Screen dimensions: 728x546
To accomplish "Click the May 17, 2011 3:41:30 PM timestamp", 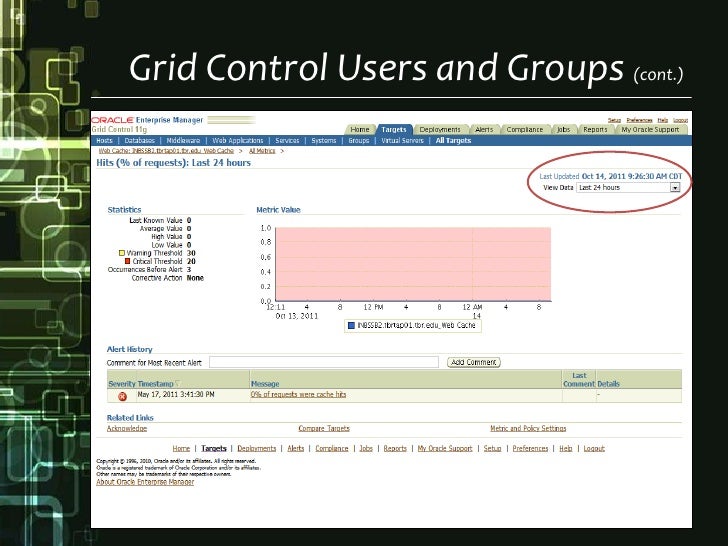I will (176, 395).
